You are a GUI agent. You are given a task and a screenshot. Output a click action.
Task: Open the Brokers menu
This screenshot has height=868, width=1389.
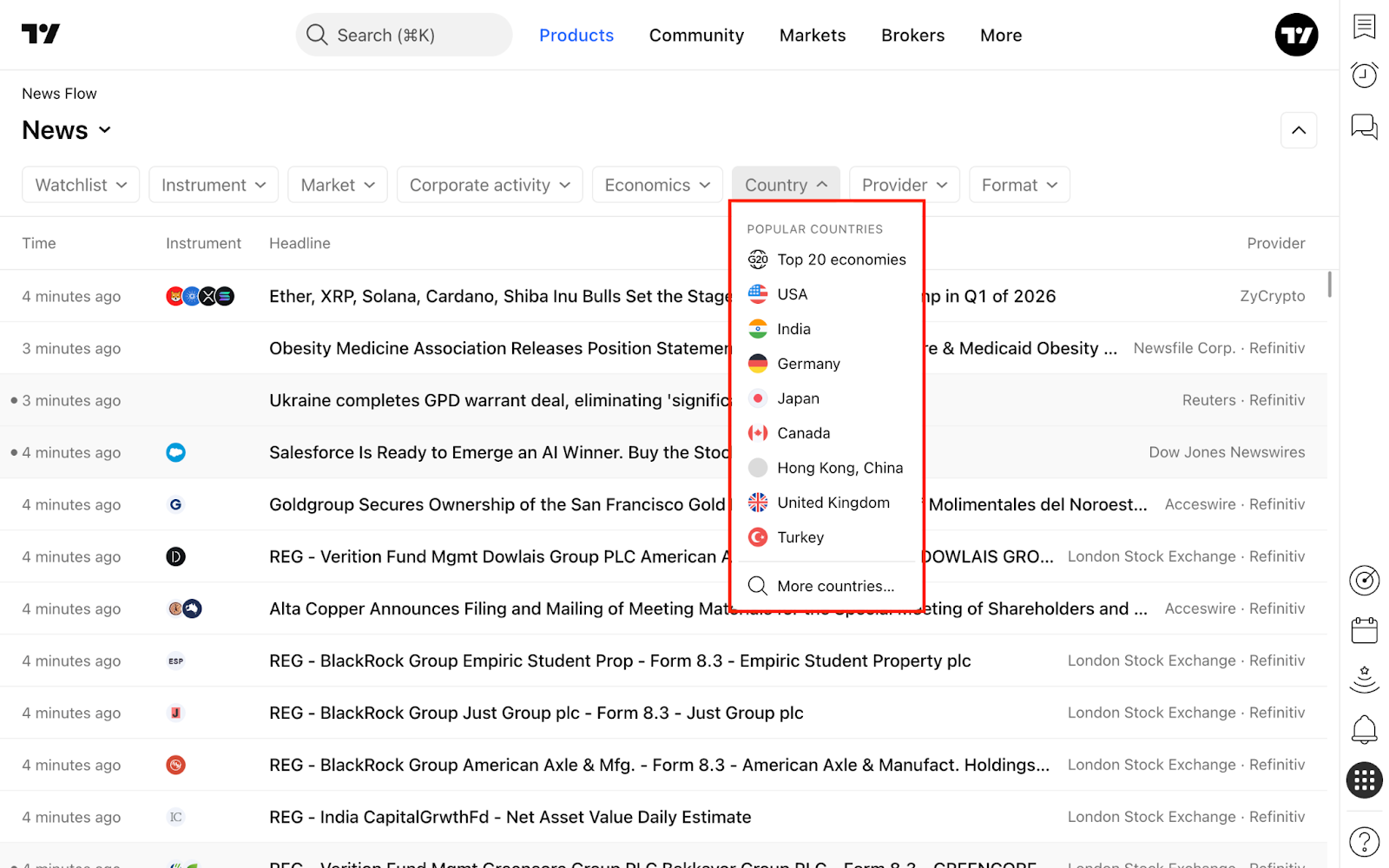tap(912, 36)
